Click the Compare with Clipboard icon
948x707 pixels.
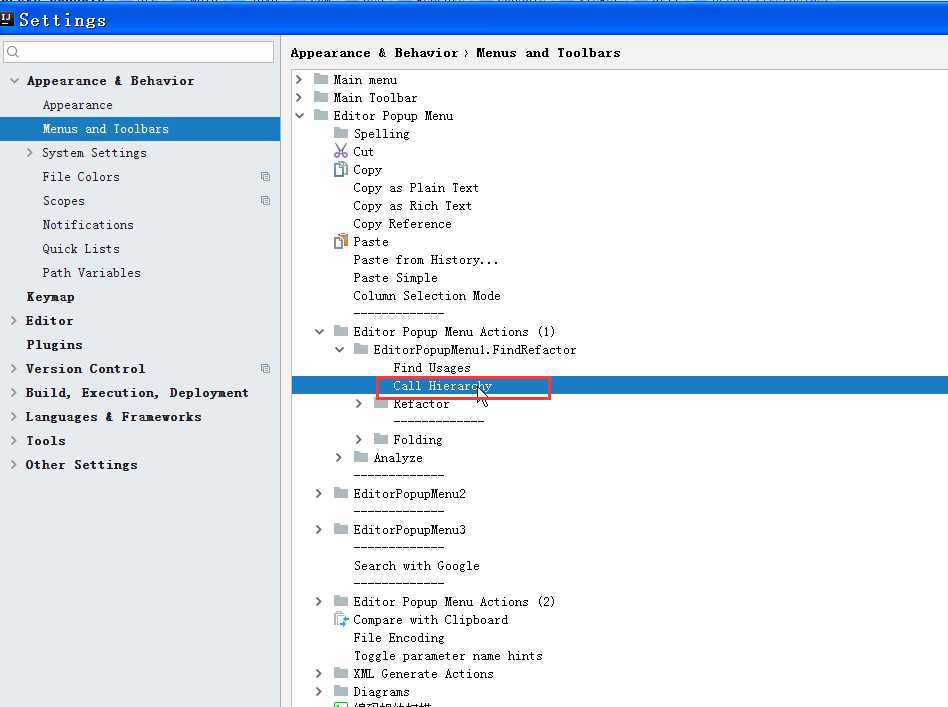pos(341,619)
